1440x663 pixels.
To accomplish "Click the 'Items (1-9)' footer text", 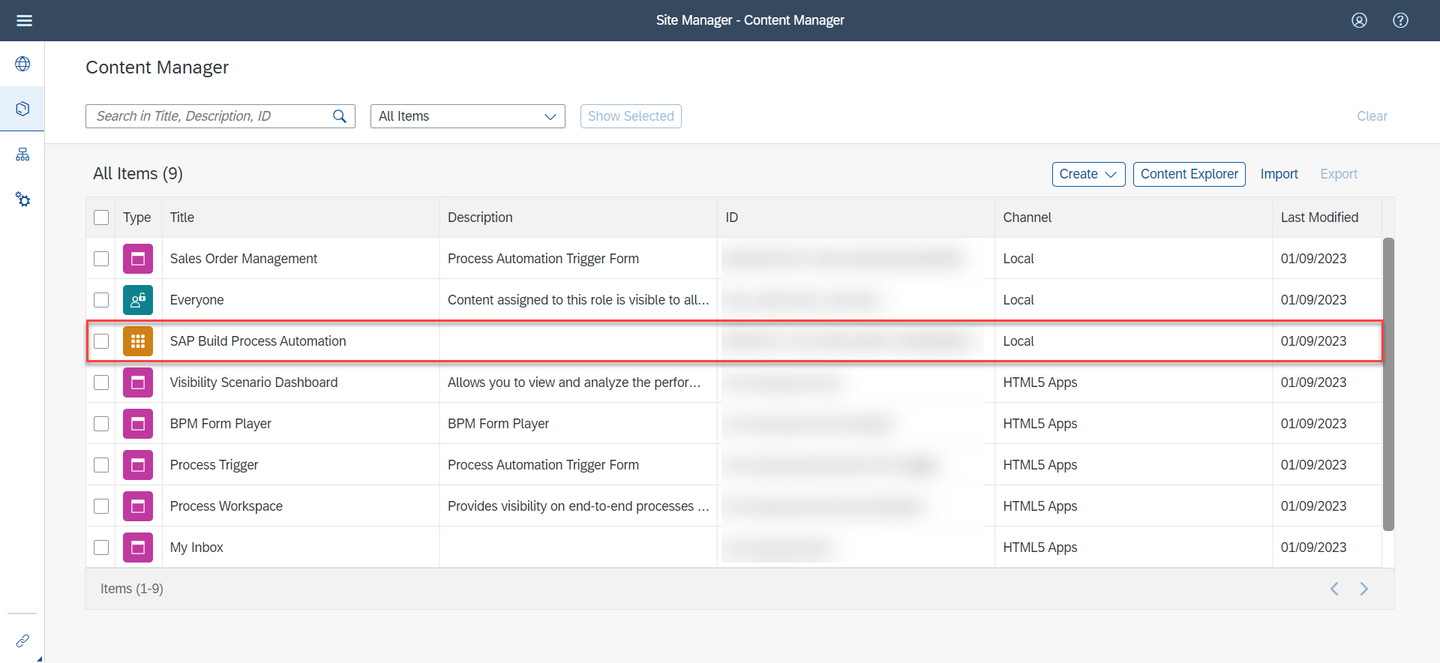I will tap(131, 589).
